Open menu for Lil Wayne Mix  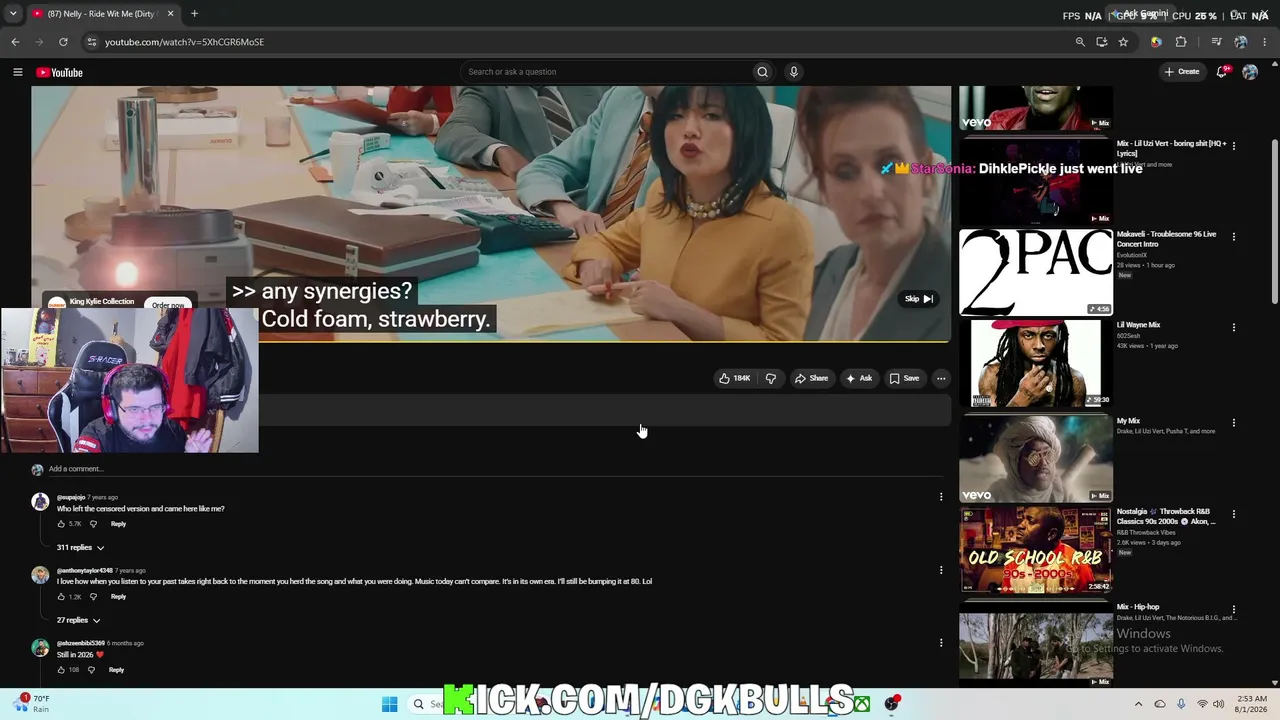1234,328
